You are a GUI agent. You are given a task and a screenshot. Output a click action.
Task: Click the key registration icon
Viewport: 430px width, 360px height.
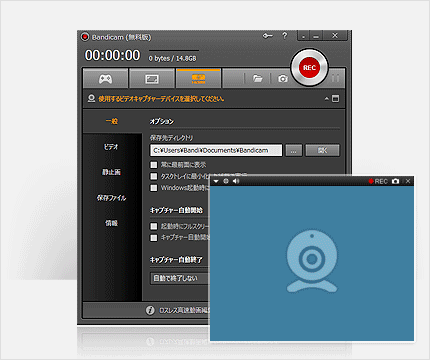(267, 36)
